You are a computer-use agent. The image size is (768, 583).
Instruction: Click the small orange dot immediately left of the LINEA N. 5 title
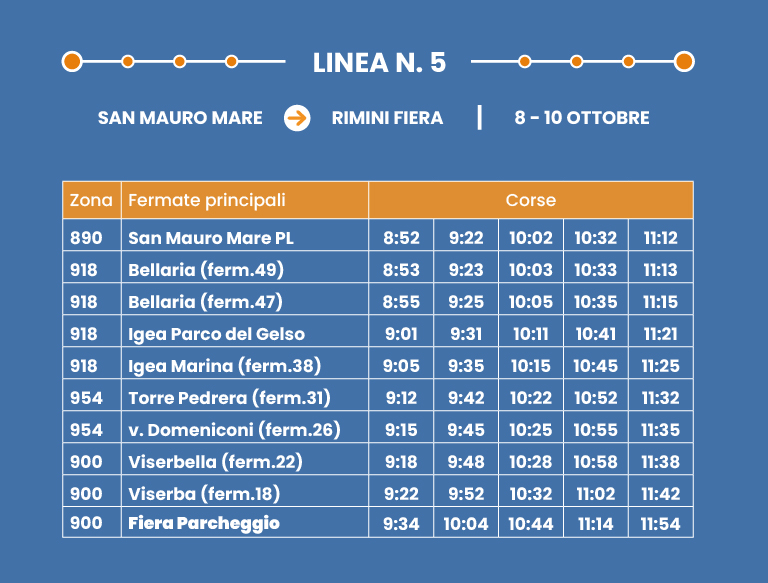coord(231,61)
